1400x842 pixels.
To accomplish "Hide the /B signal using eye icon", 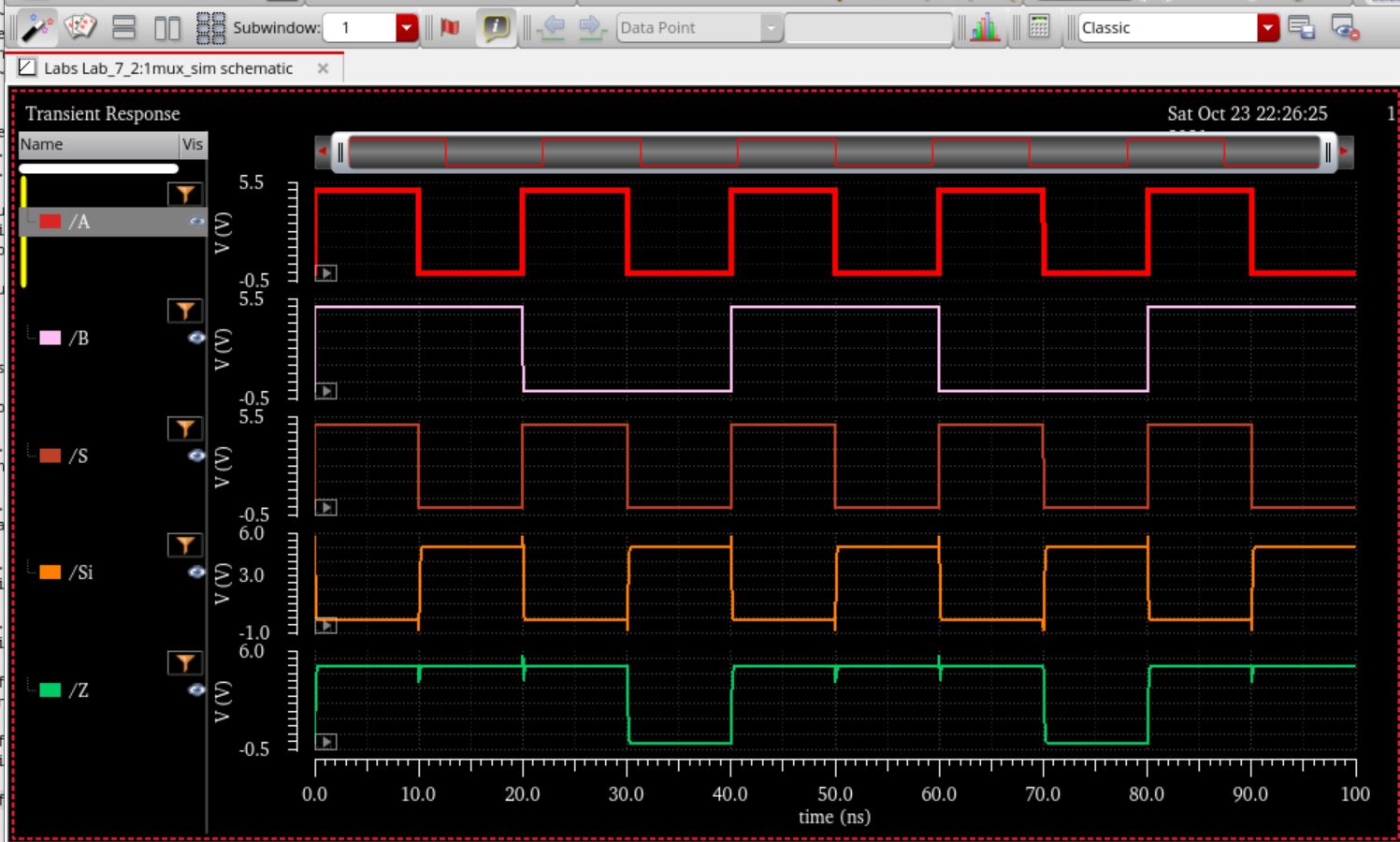I will click(x=196, y=339).
